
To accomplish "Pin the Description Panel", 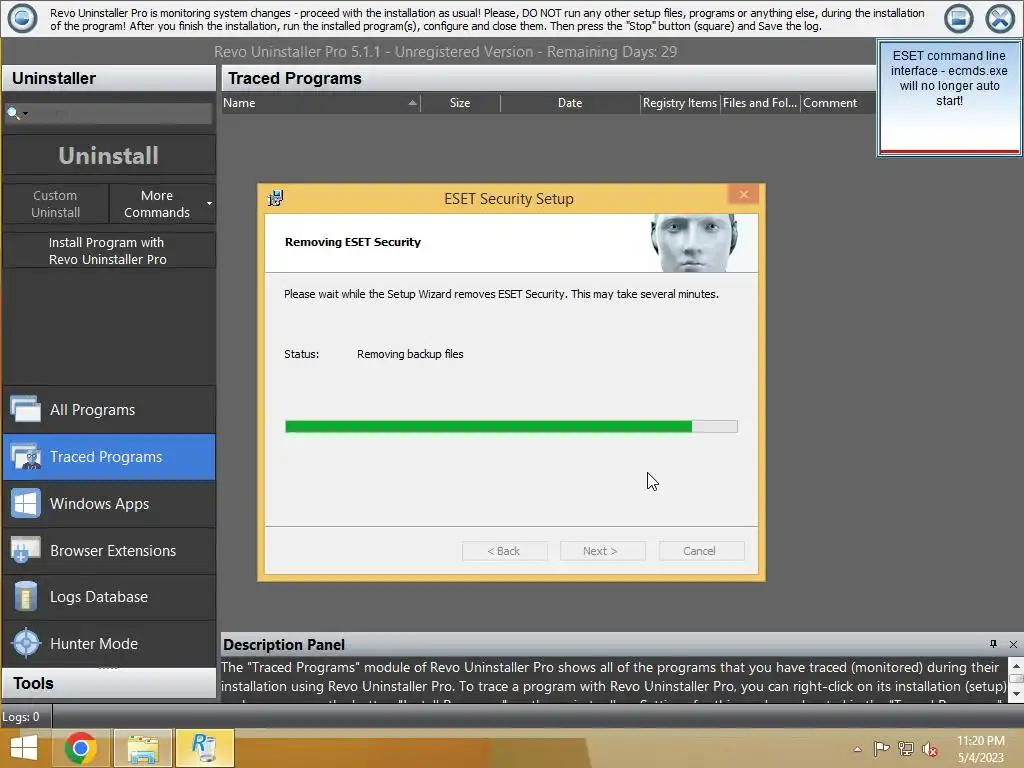I will click(993, 644).
